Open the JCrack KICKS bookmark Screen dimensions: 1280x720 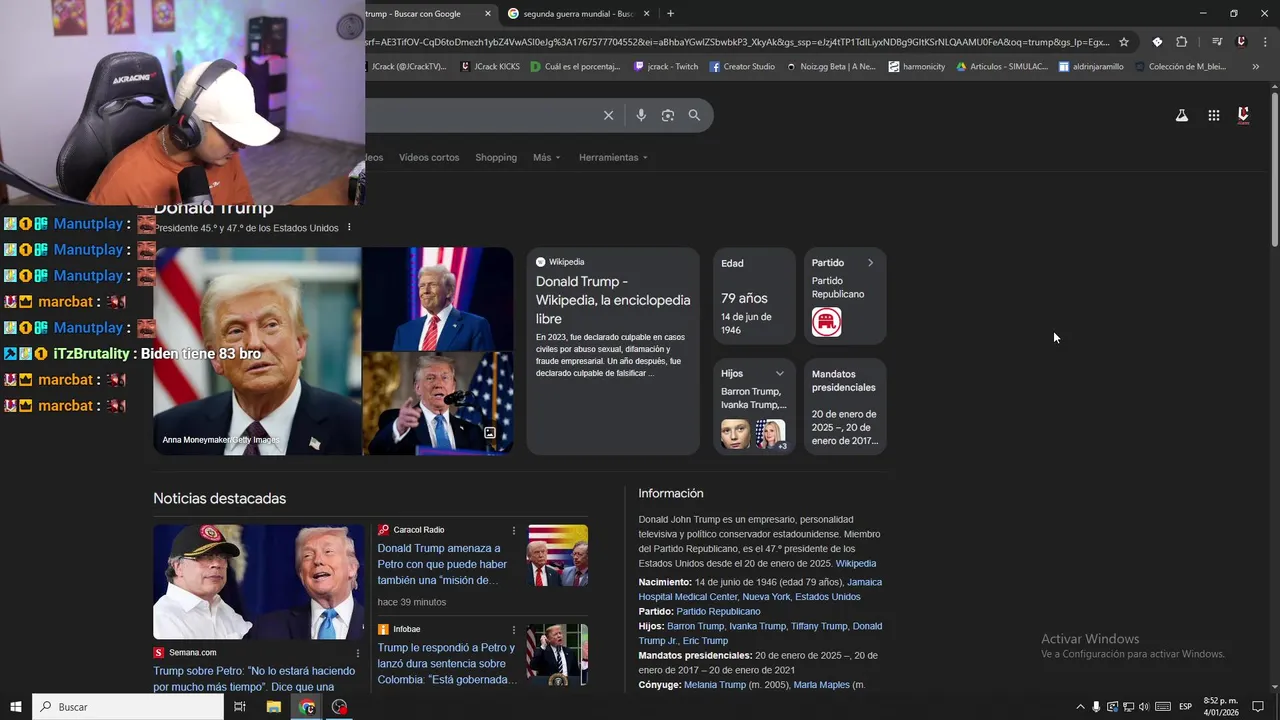pos(490,67)
